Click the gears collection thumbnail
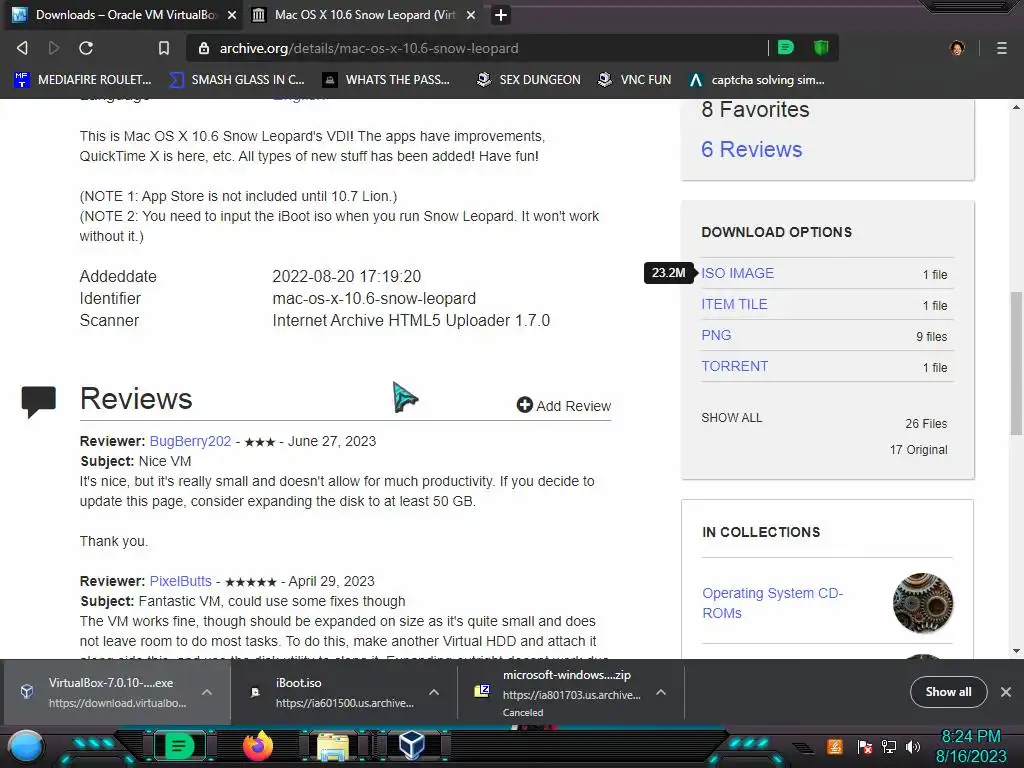The image size is (1024, 768). [923, 603]
